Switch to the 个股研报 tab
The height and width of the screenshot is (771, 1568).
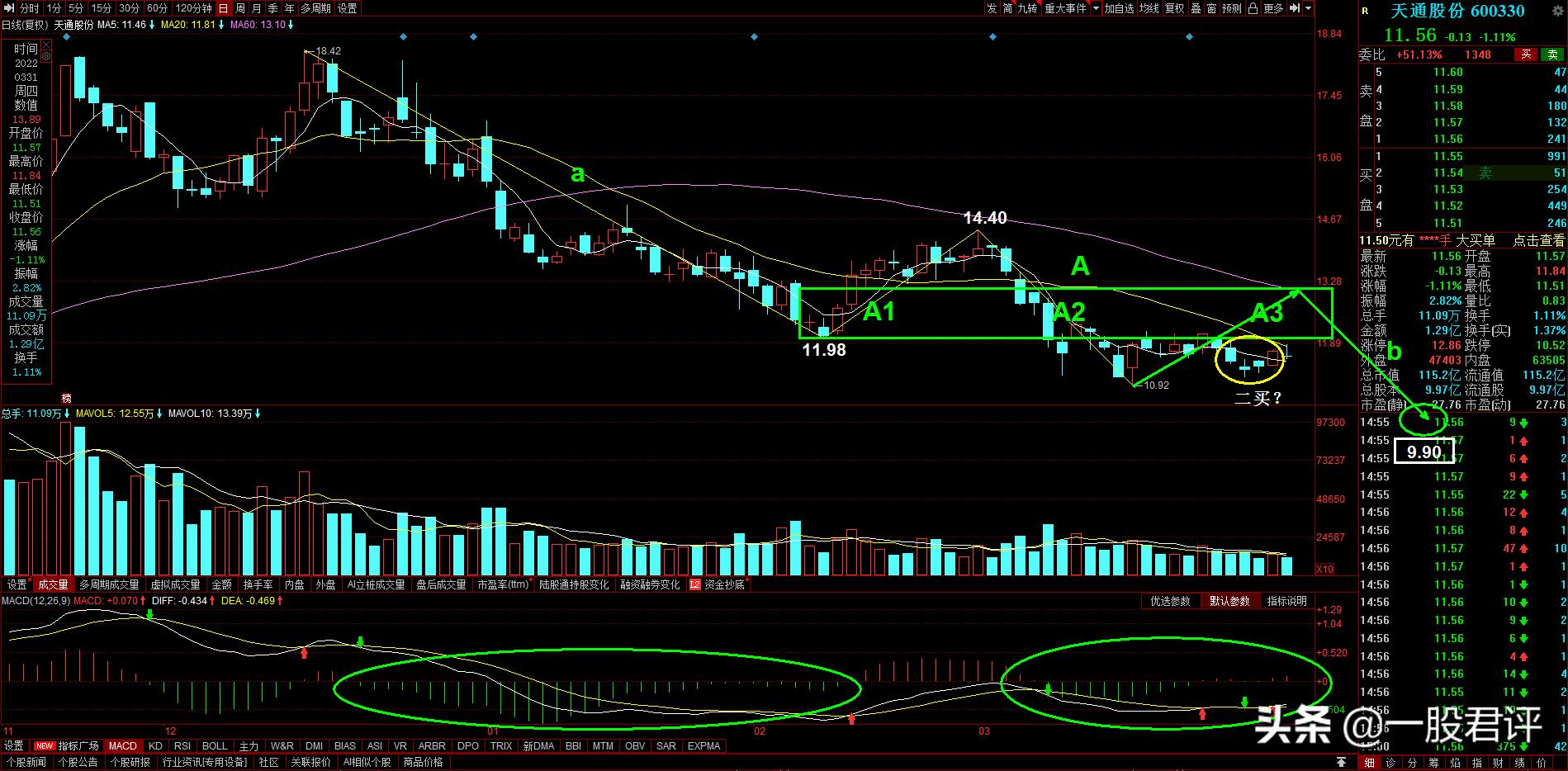[x=130, y=763]
